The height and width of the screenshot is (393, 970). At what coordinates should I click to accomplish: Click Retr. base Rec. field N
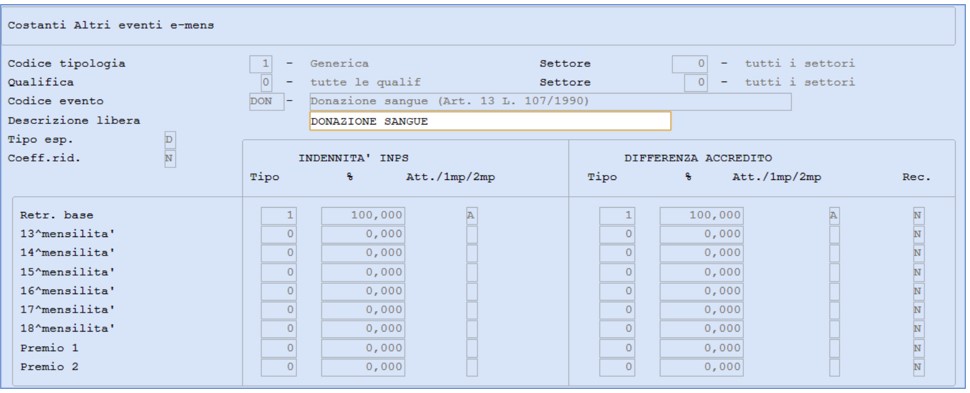point(919,215)
